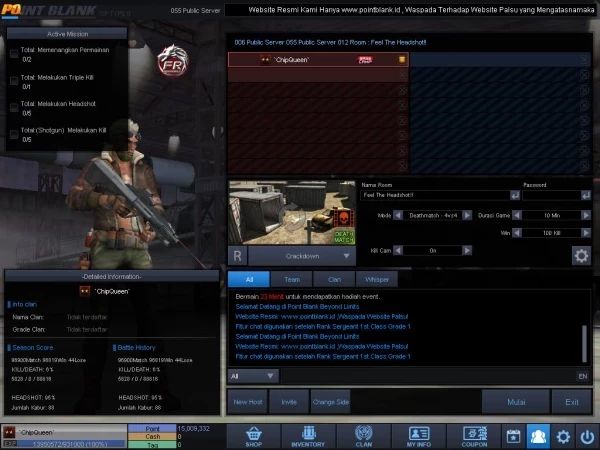Click the Password input field

tap(552, 196)
